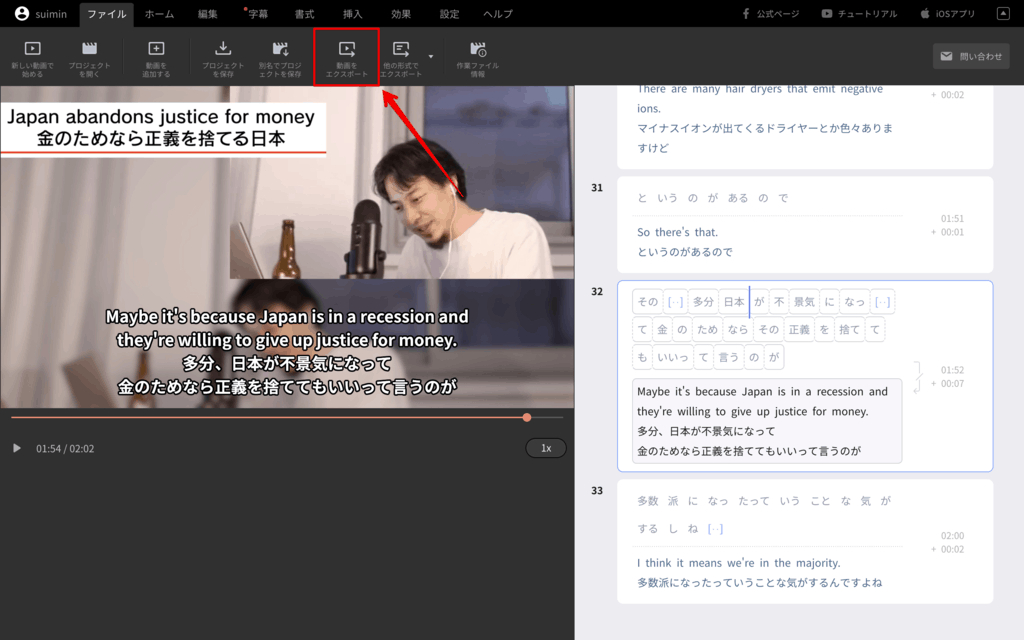Open the suimin account profile icon
The height and width of the screenshot is (640, 1024).
point(22,14)
